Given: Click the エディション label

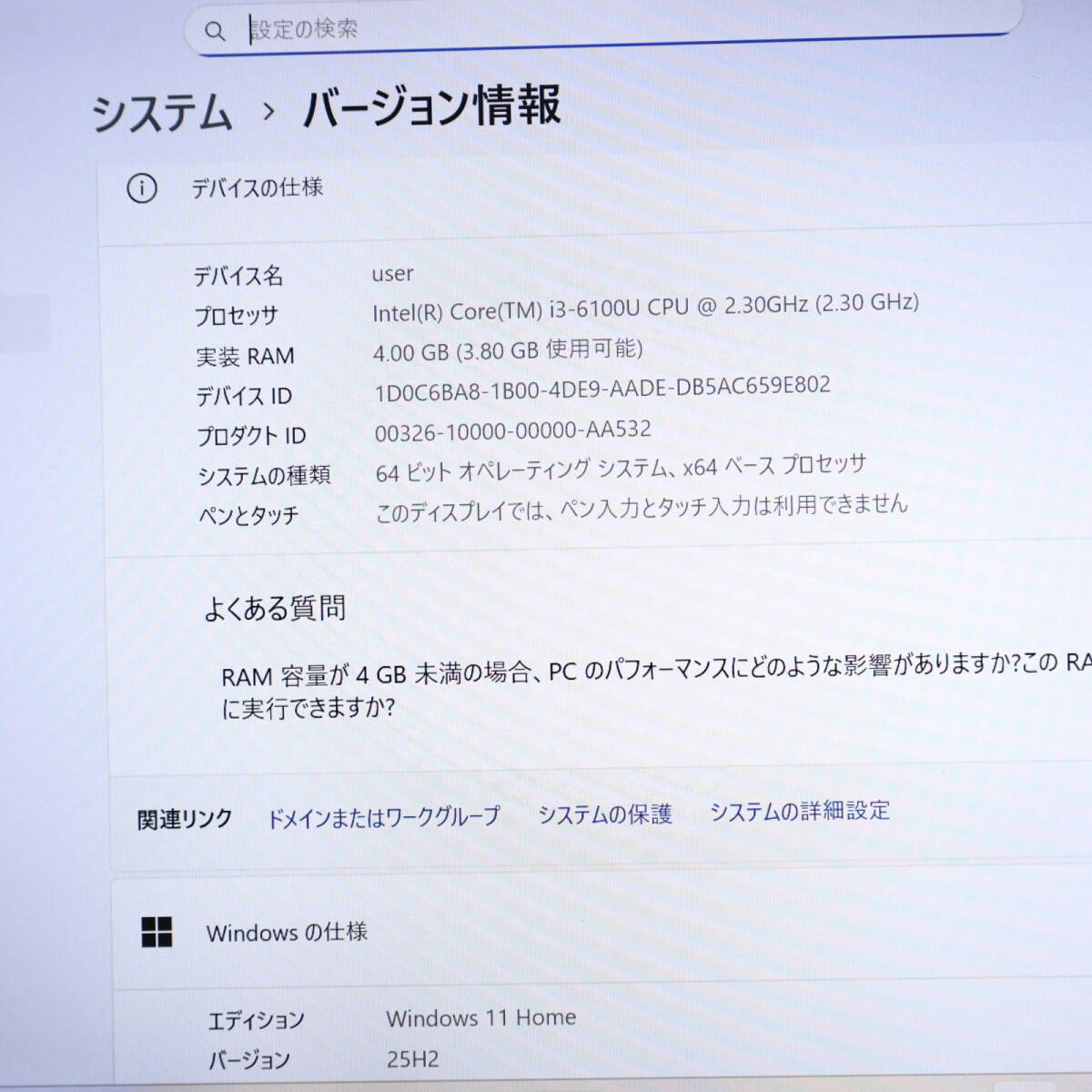Looking at the screenshot, I should point(257,1020).
